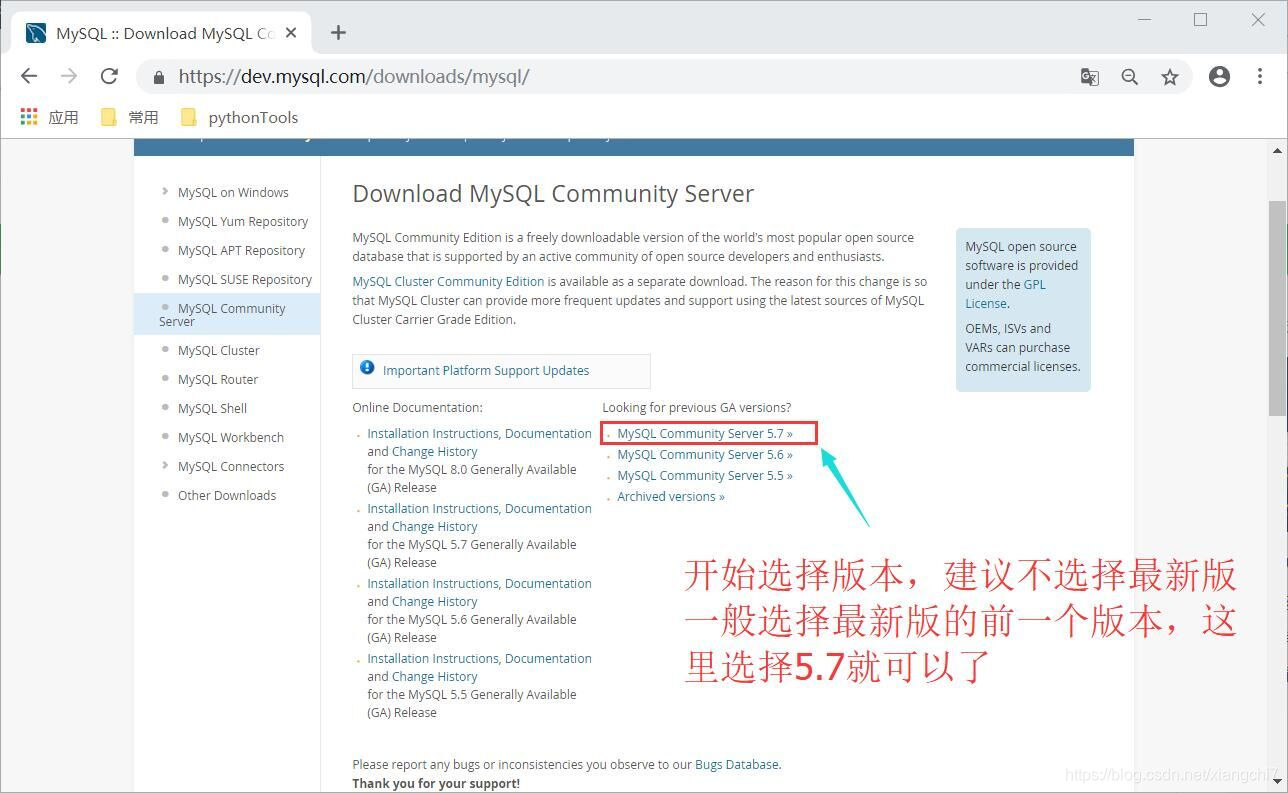This screenshot has height=793, width=1288.
Task: Click the 'Looking for previous GA versions?' text
Action: 696,407
